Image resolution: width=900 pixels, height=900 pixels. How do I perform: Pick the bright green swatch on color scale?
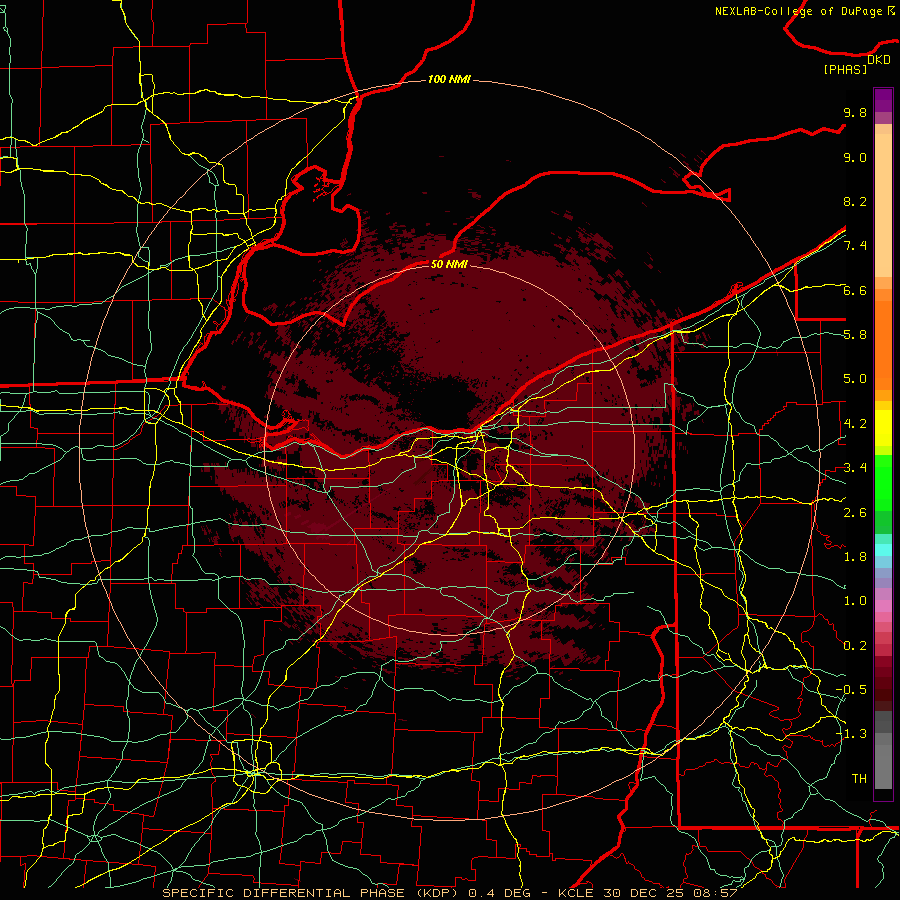pyautogui.click(x=883, y=481)
